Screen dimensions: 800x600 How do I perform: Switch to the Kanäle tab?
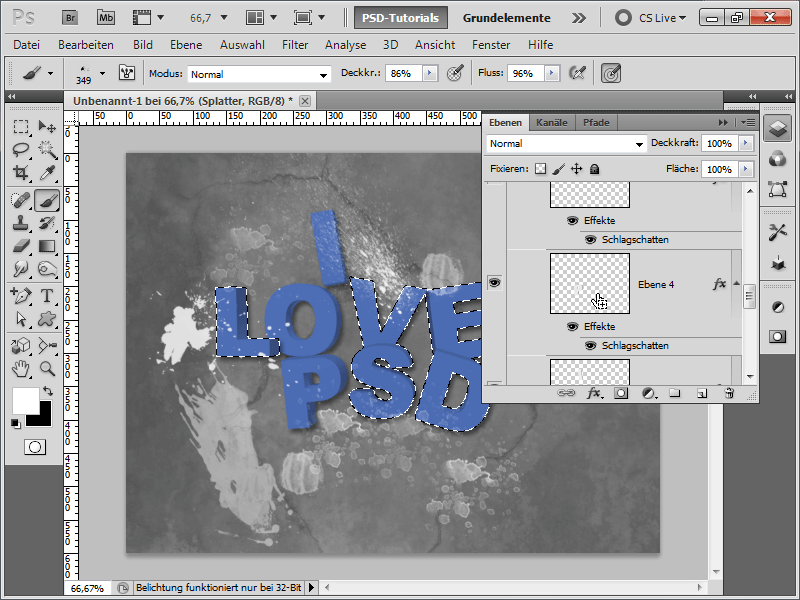point(552,122)
